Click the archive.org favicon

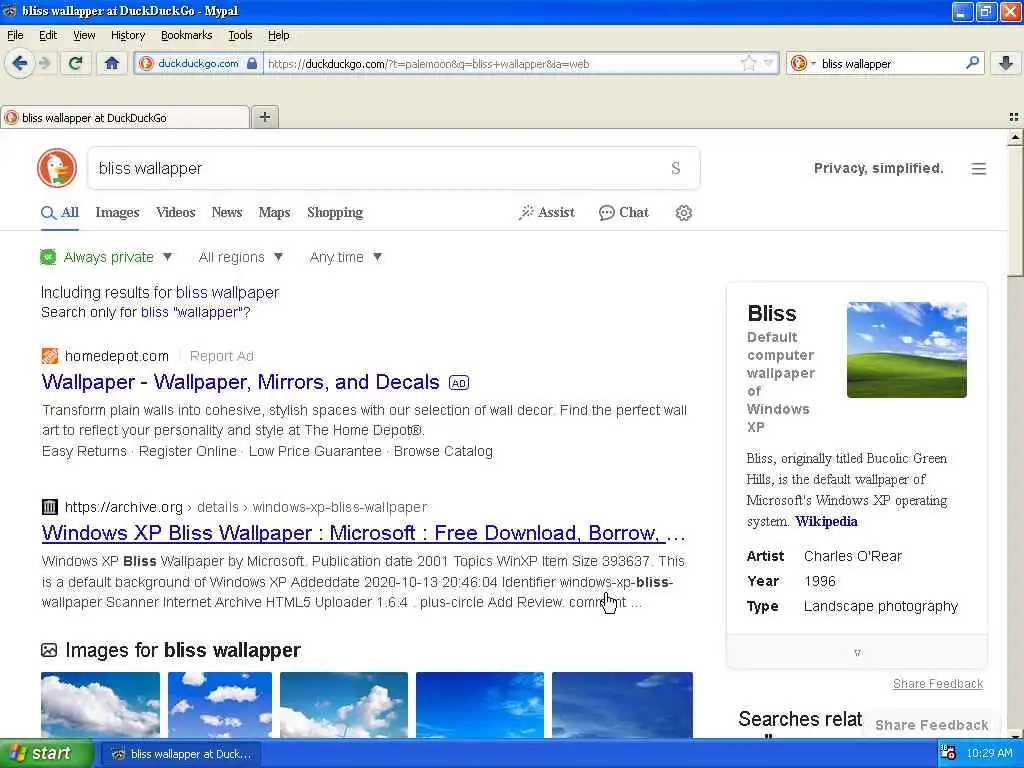tap(50, 507)
